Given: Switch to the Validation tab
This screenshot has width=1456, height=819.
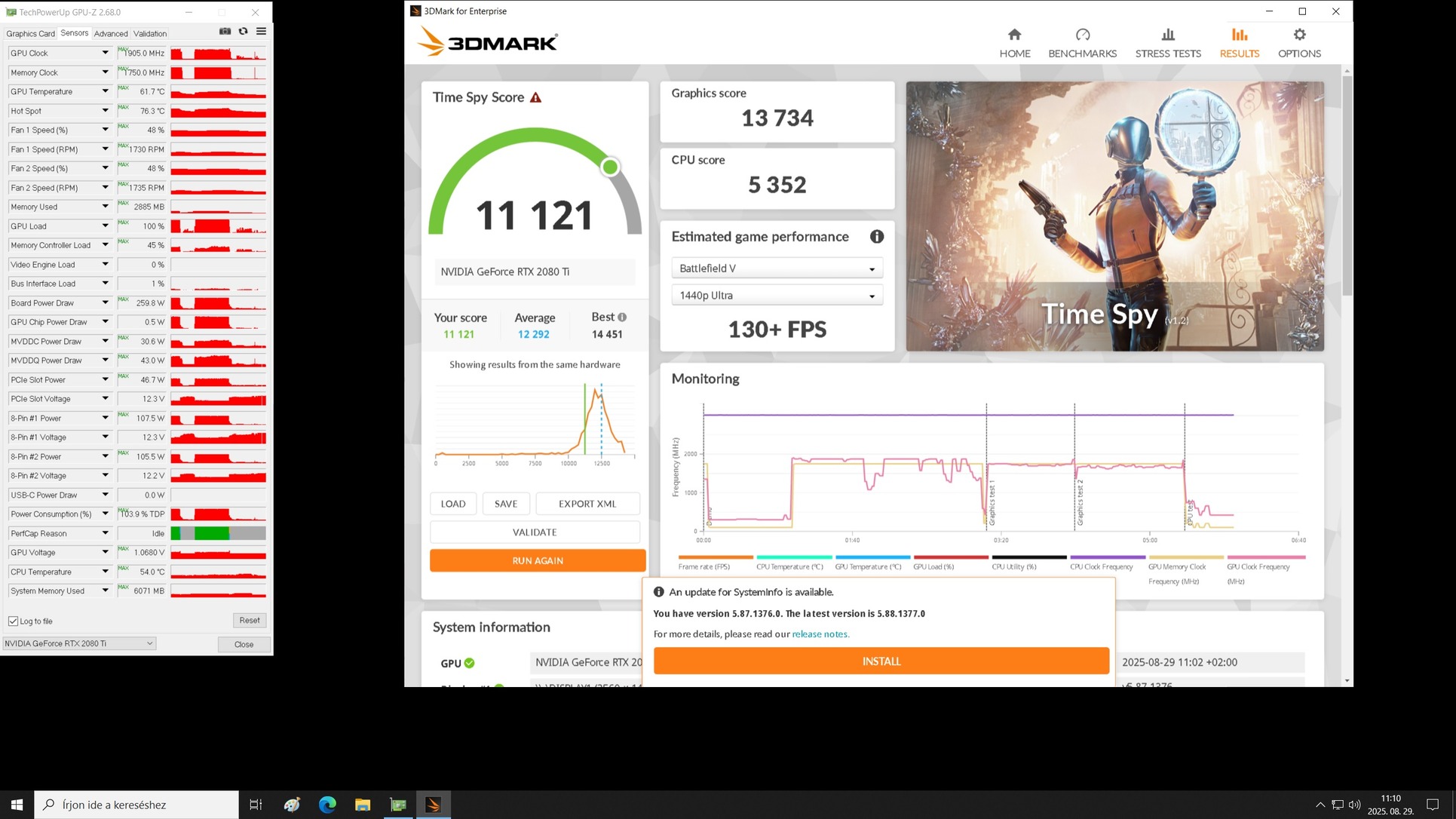Looking at the screenshot, I should pos(149,34).
